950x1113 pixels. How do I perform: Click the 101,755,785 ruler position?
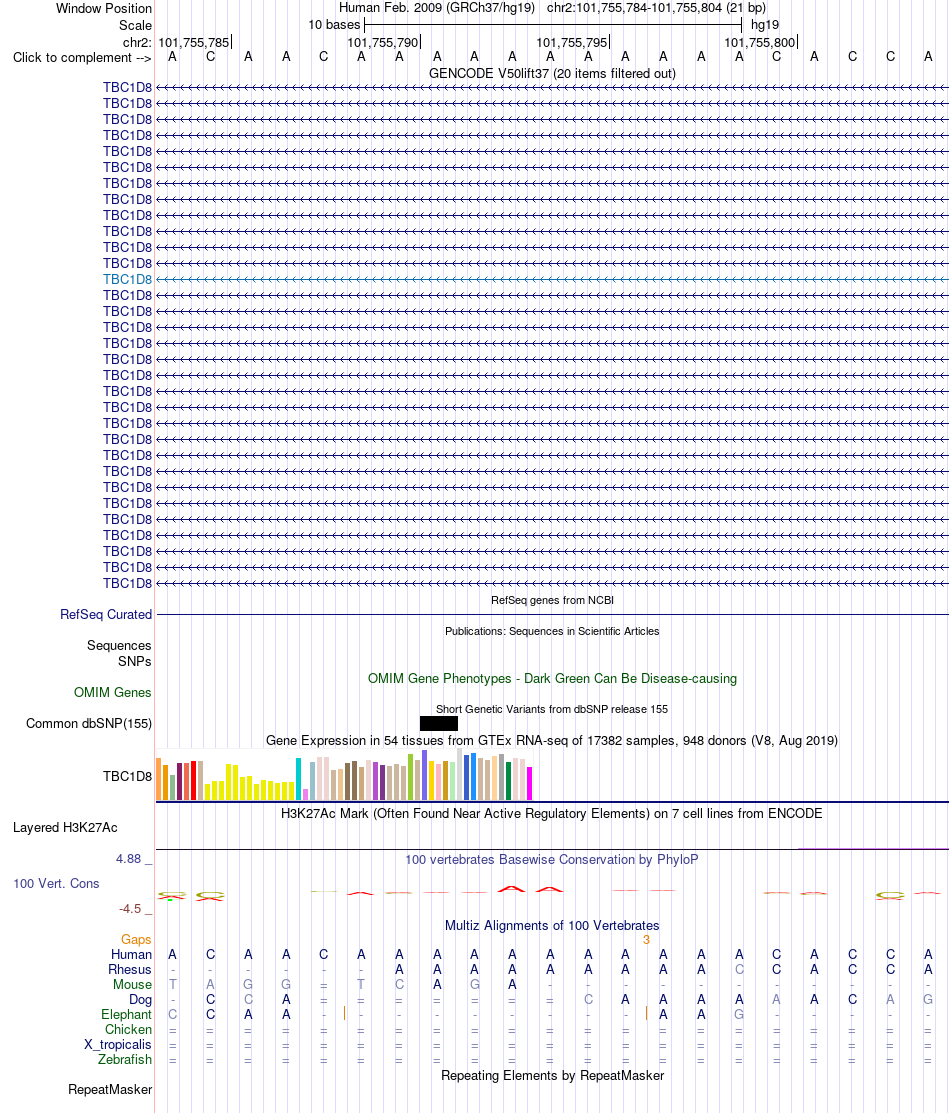pos(194,43)
